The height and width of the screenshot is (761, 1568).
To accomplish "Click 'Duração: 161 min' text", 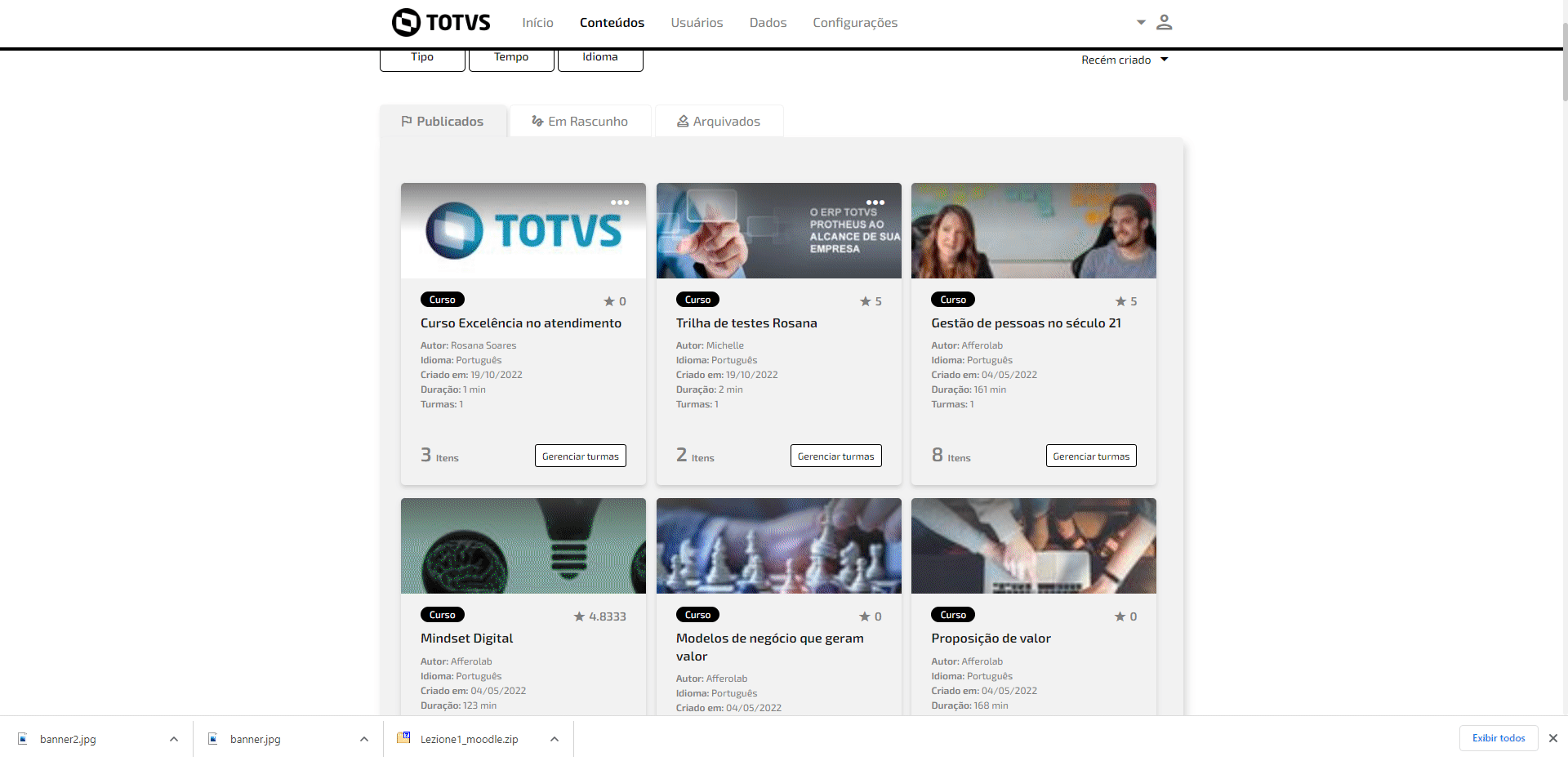I will [x=969, y=389].
